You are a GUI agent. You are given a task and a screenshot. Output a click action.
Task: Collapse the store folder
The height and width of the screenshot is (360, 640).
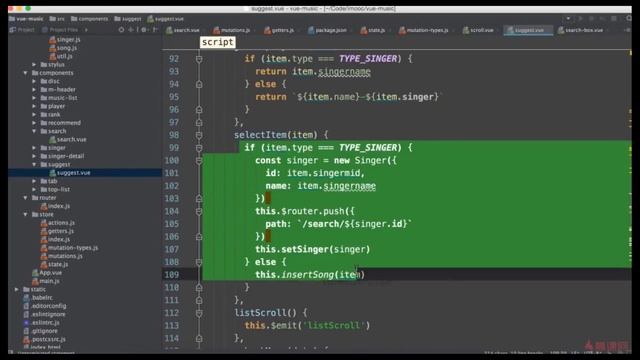click(x=26, y=214)
